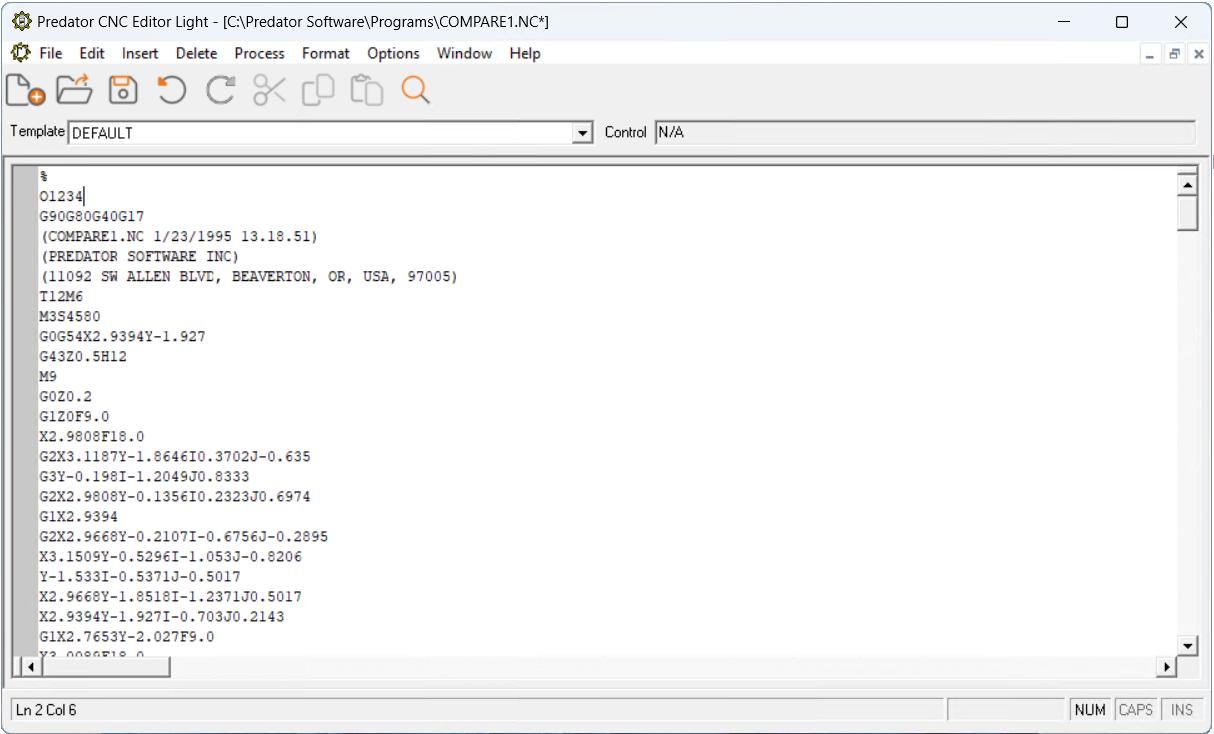Image resolution: width=1214 pixels, height=734 pixels.
Task: Toggle INS overwrite mode
Action: click(x=1181, y=709)
